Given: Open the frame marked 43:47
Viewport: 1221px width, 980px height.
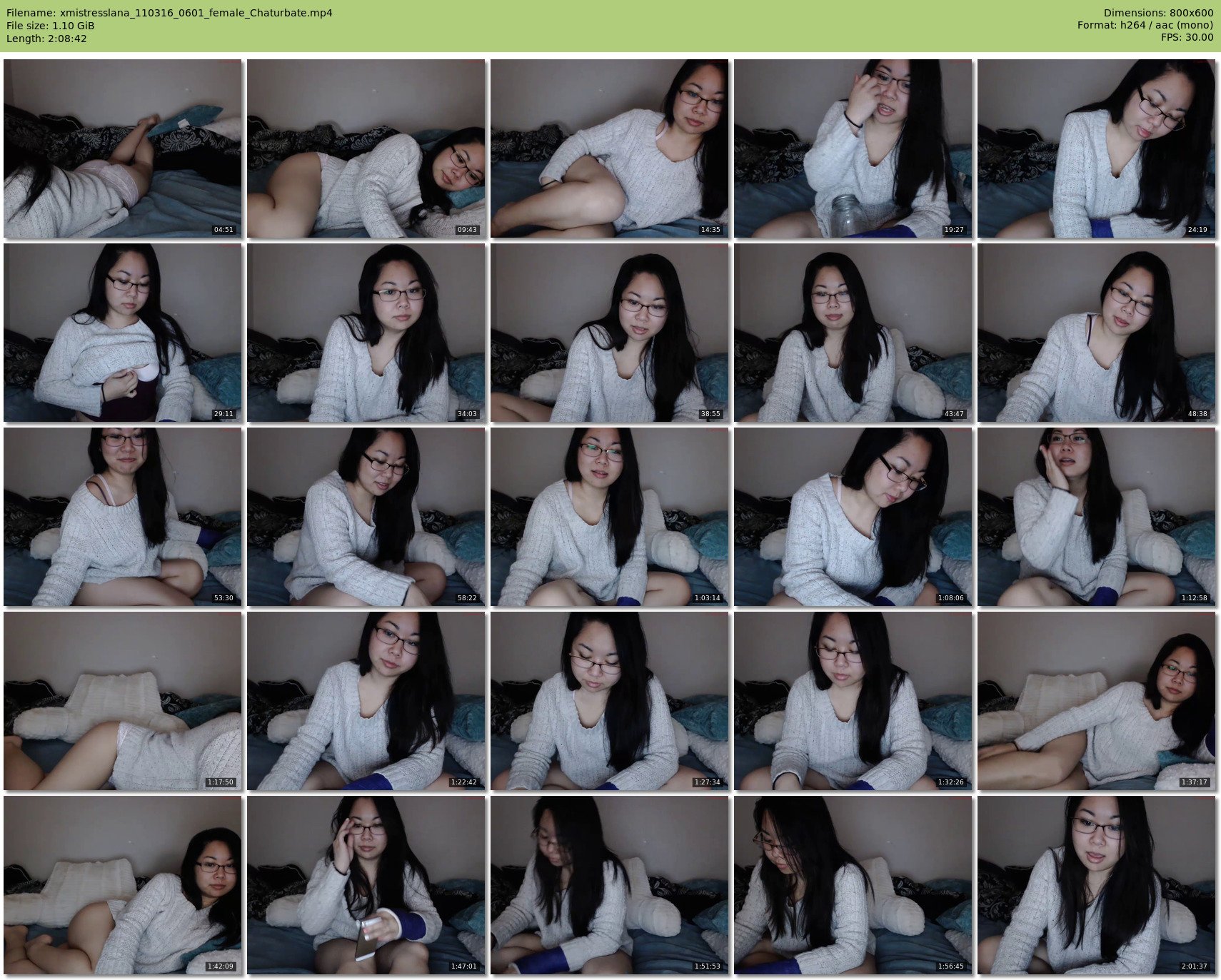Looking at the screenshot, I should (x=853, y=333).
